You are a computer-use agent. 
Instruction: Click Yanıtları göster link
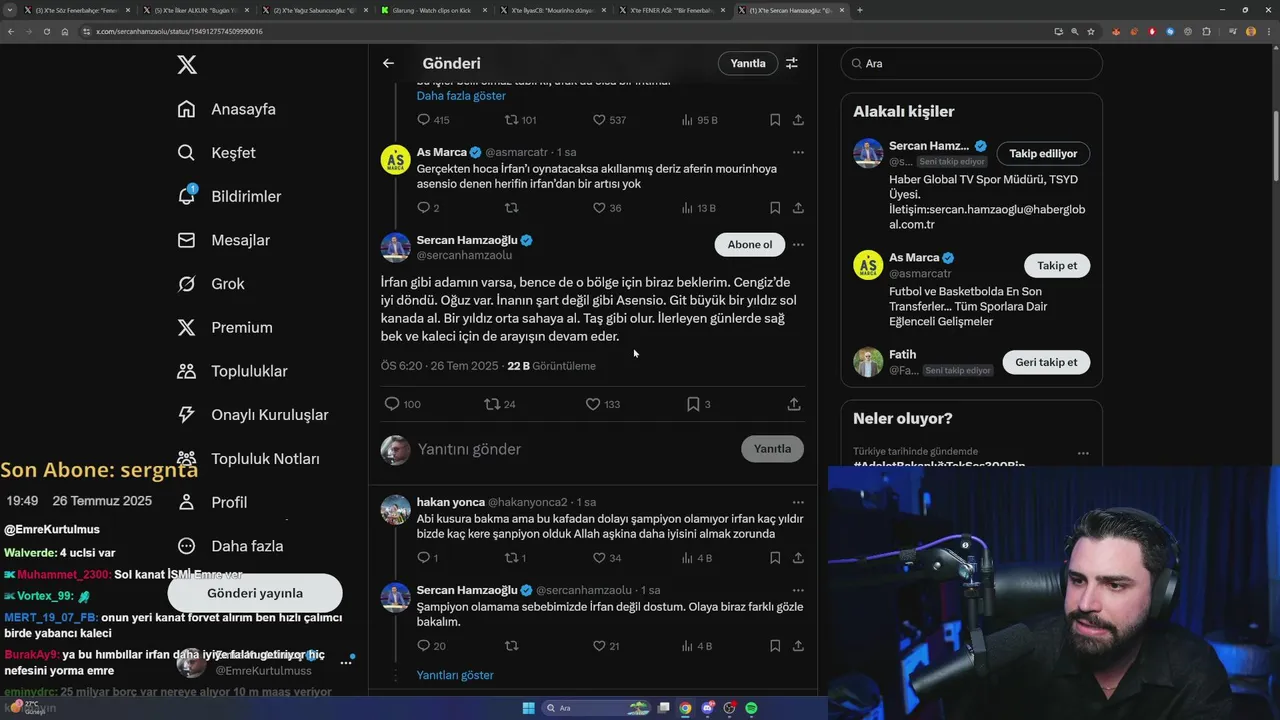[455, 675]
